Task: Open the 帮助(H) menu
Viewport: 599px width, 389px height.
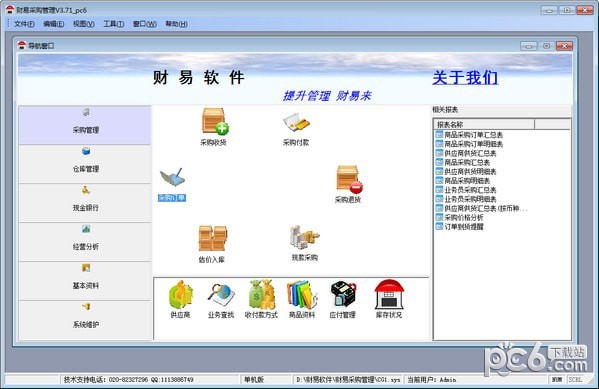Action: coord(176,24)
